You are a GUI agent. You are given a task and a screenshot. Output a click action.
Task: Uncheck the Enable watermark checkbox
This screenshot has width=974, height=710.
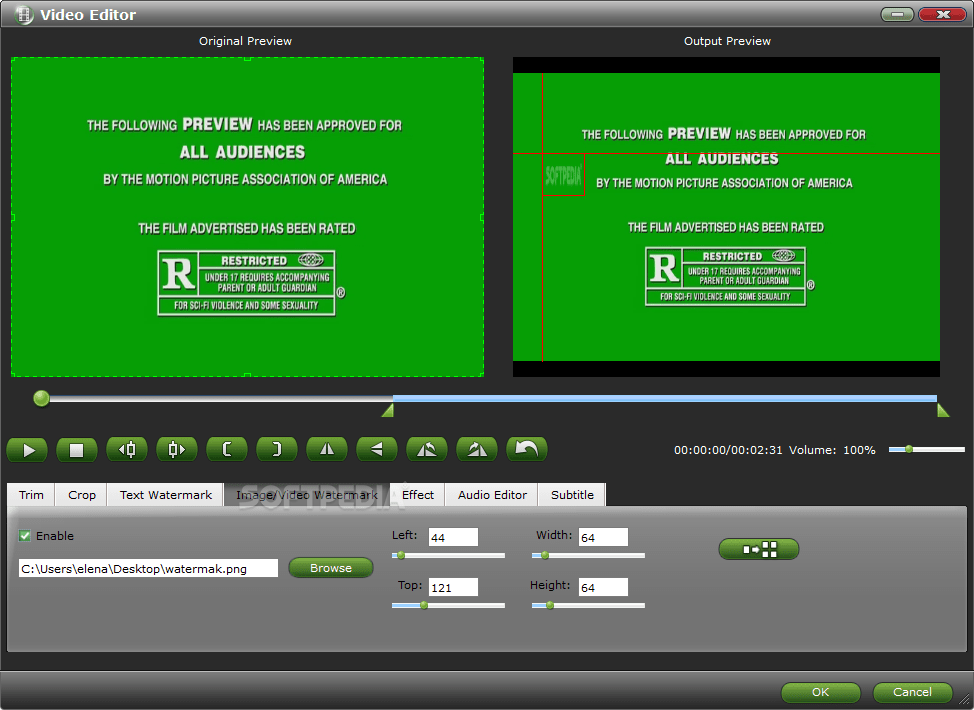(25, 535)
